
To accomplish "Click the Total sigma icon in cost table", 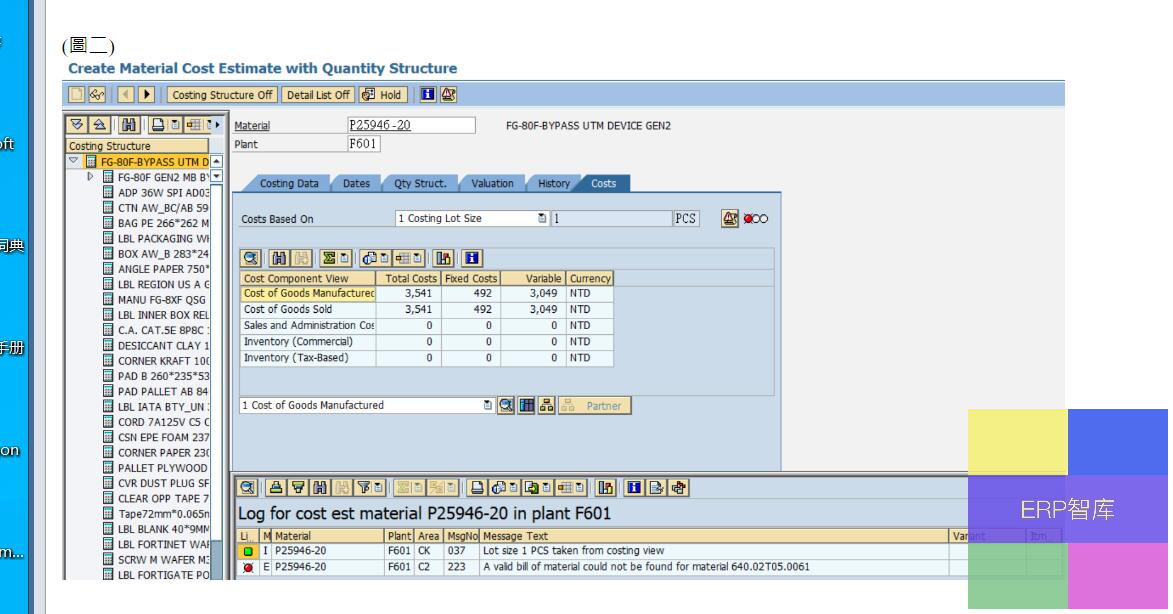I will point(328,258).
